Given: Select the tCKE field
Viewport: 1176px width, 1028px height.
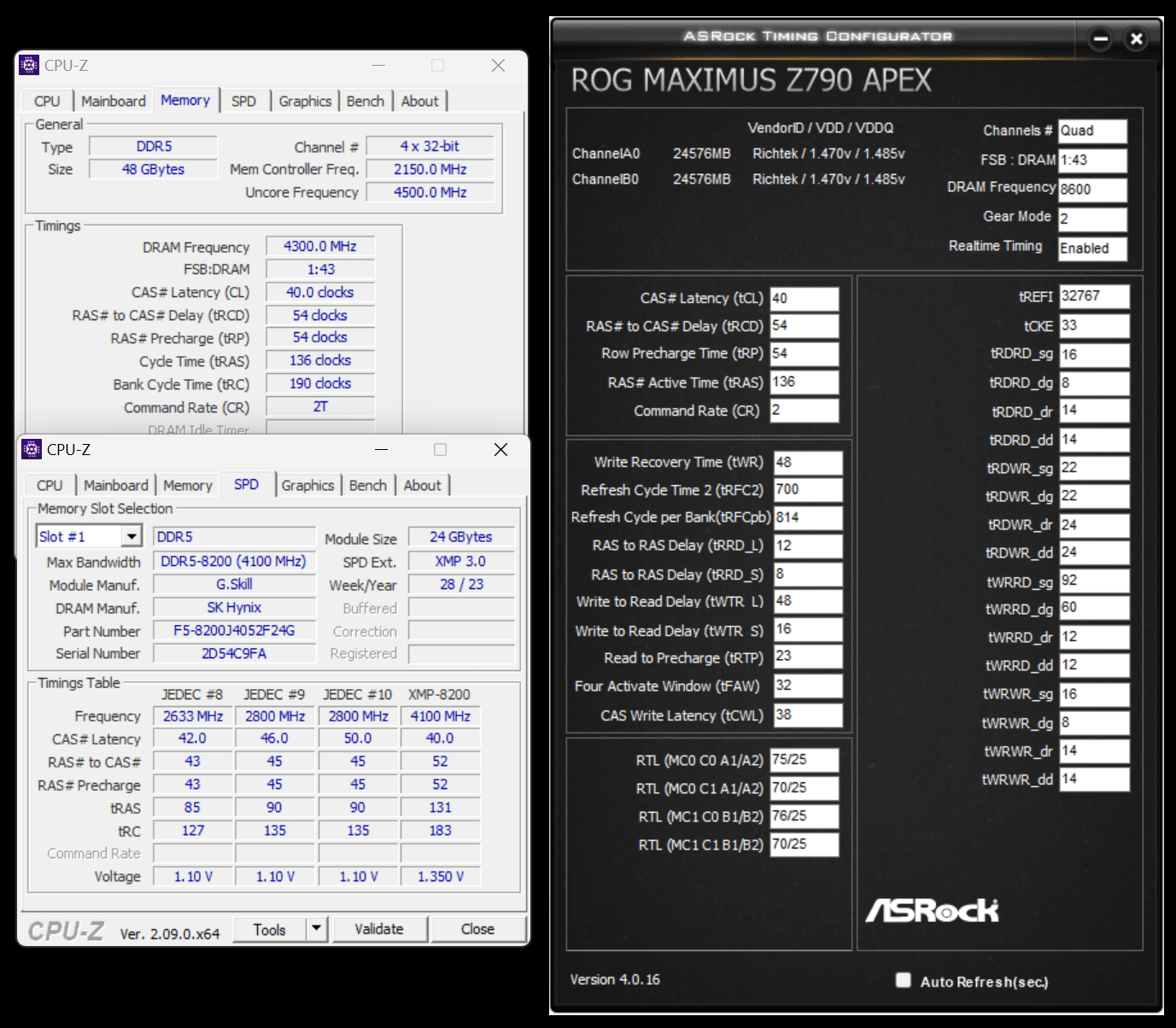Looking at the screenshot, I should 1094,325.
